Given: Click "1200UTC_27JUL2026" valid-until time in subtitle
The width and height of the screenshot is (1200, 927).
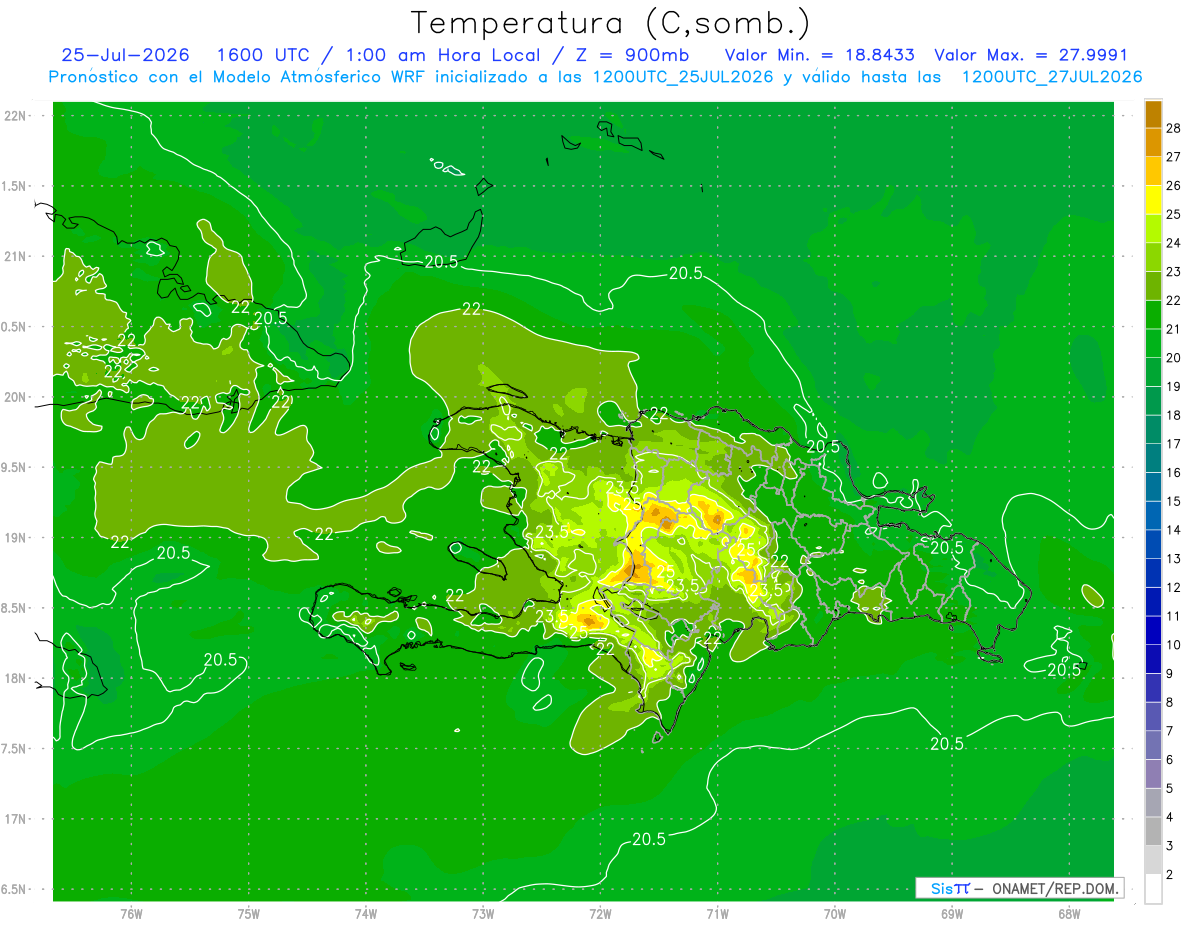Looking at the screenshot, I should pyautogui.click(x=1051, y=77).
